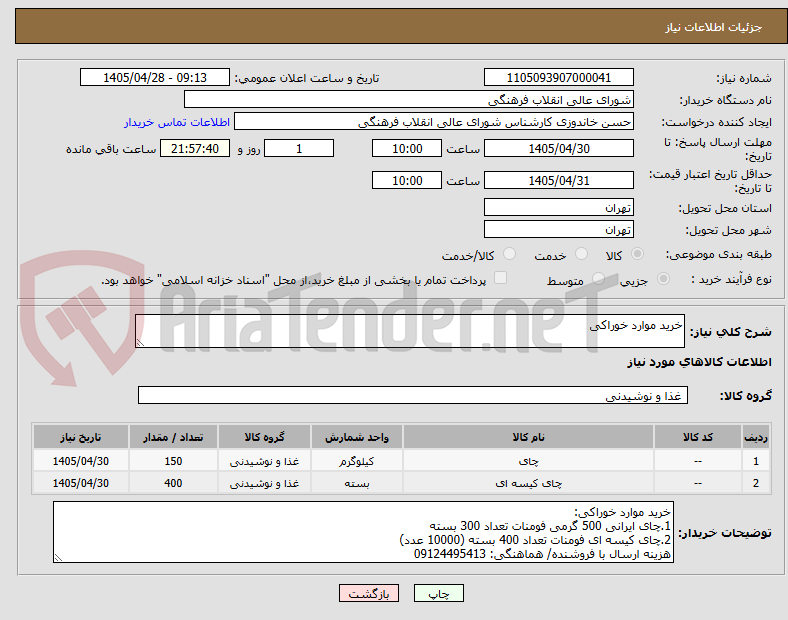Click the ردیف column header
The width and height of the screenshot is (788, 620).
click(x=755, y=437)
